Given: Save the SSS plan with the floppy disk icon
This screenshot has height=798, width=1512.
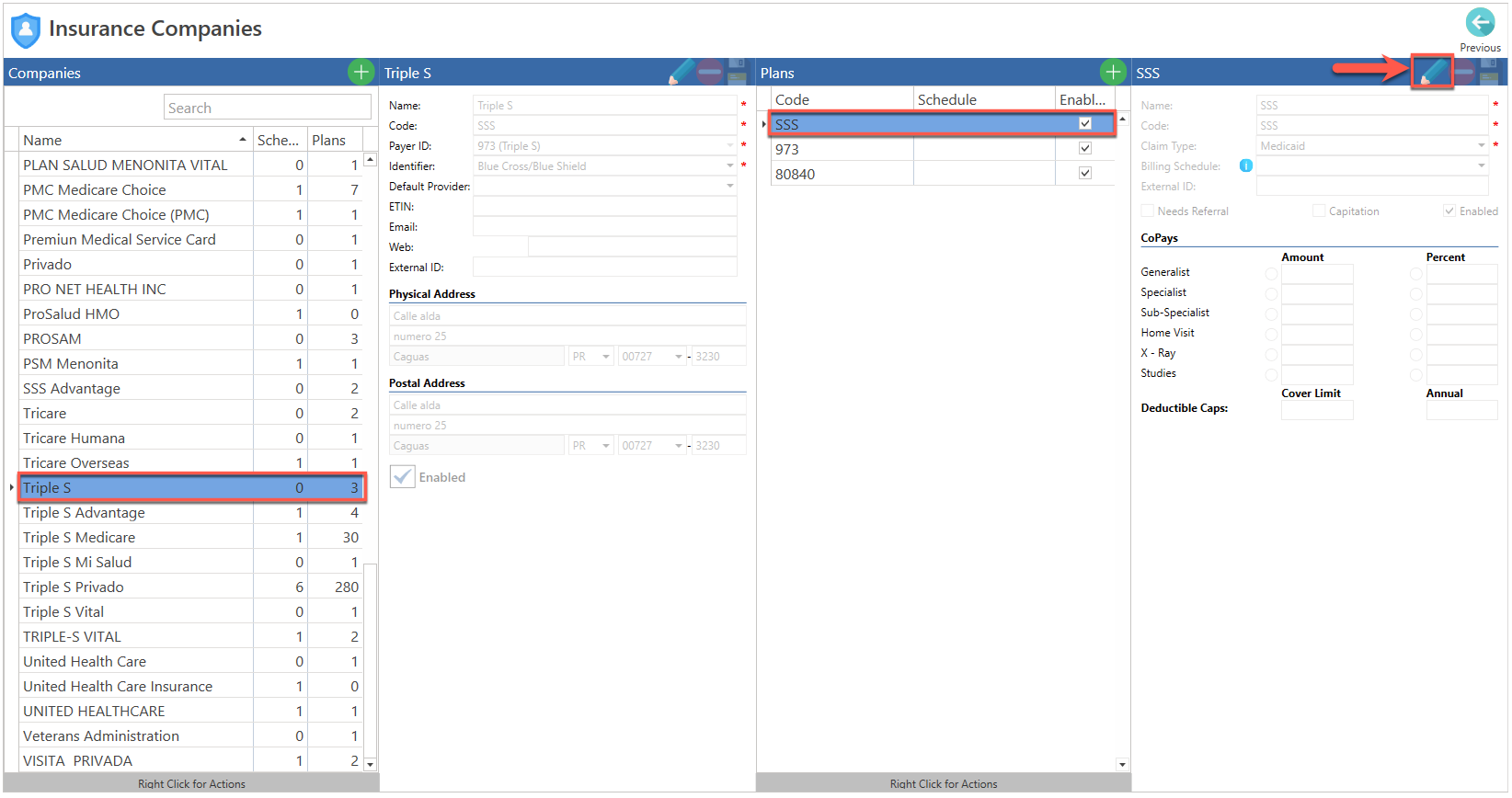Looking at the screenshot, I should click(x=1489, y=72).
